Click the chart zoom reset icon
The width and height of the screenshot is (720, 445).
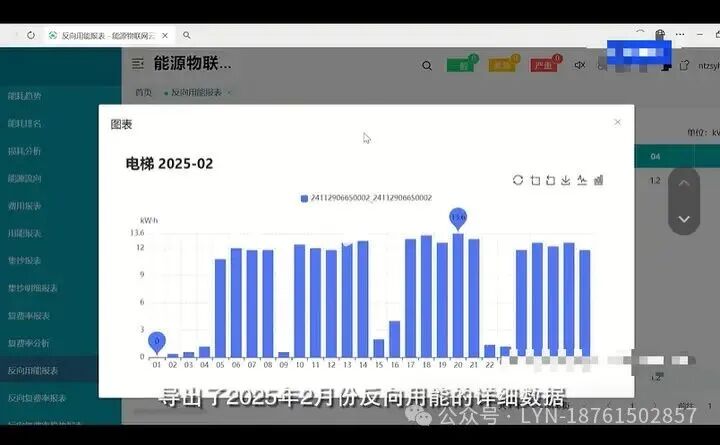(550, 180)
